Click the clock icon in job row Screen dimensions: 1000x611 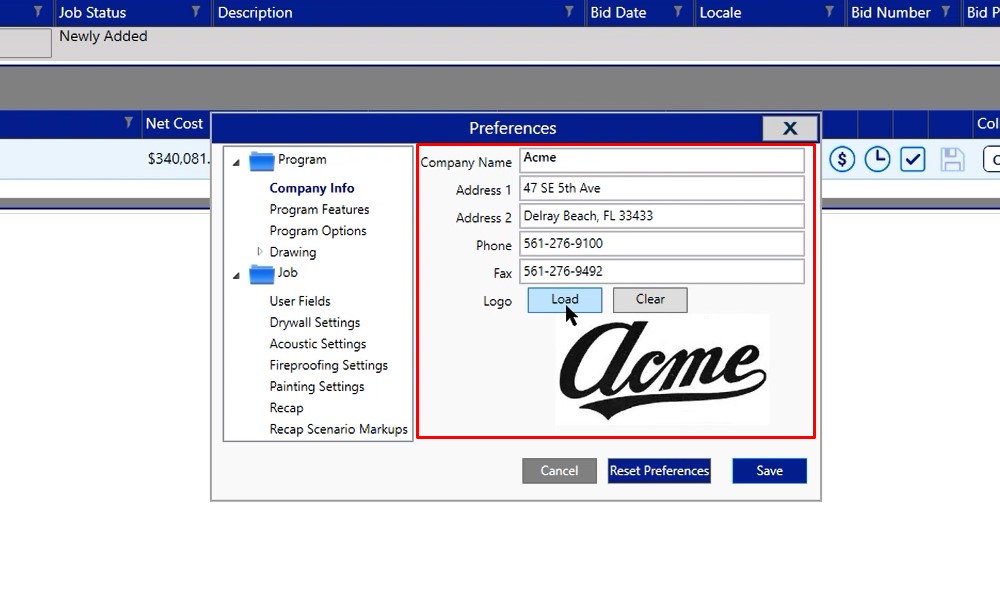coord(877,159)
